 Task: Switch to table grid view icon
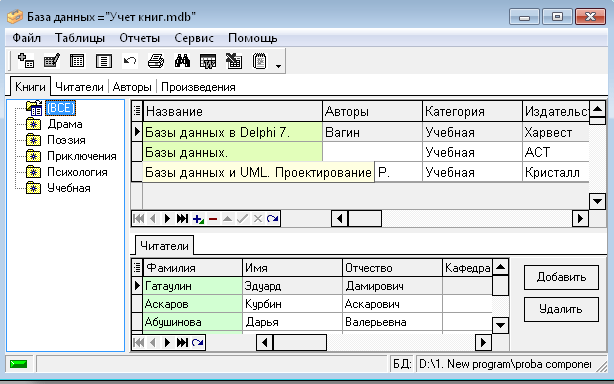(x=77, y=61)
